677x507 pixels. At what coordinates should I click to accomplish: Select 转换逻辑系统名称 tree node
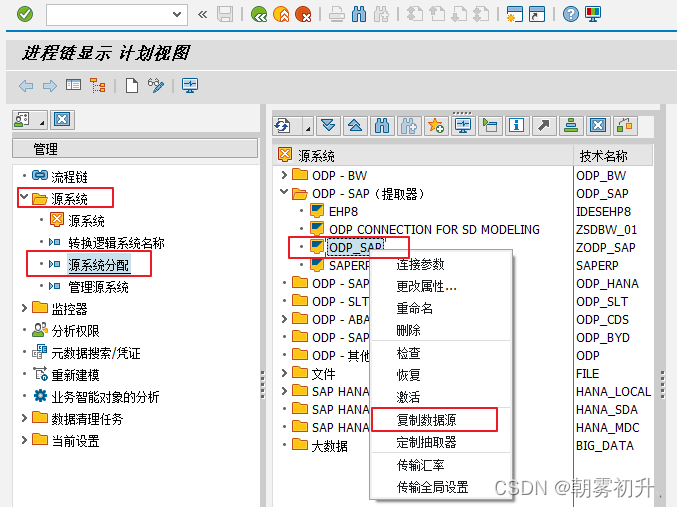pyautogui.click(x=116, y=243)
